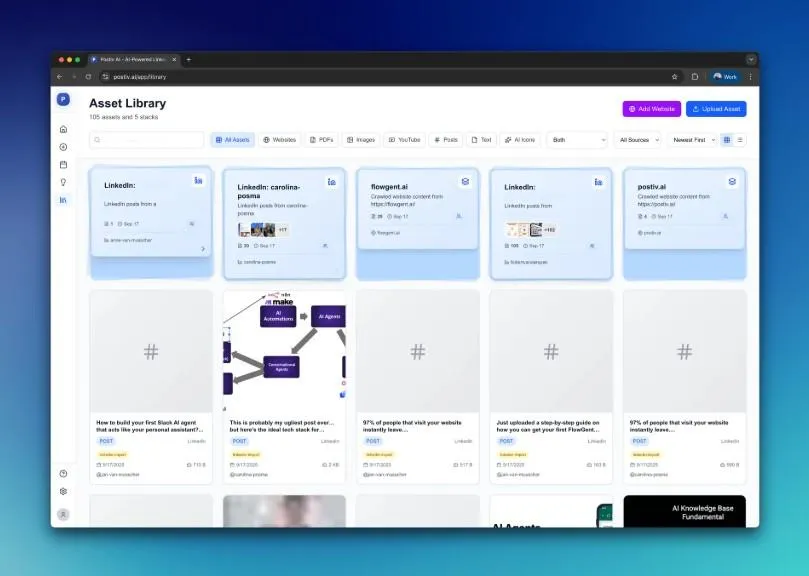Click the browser forward arrow
The image size is (809, 576).
(x=74, y=77)
